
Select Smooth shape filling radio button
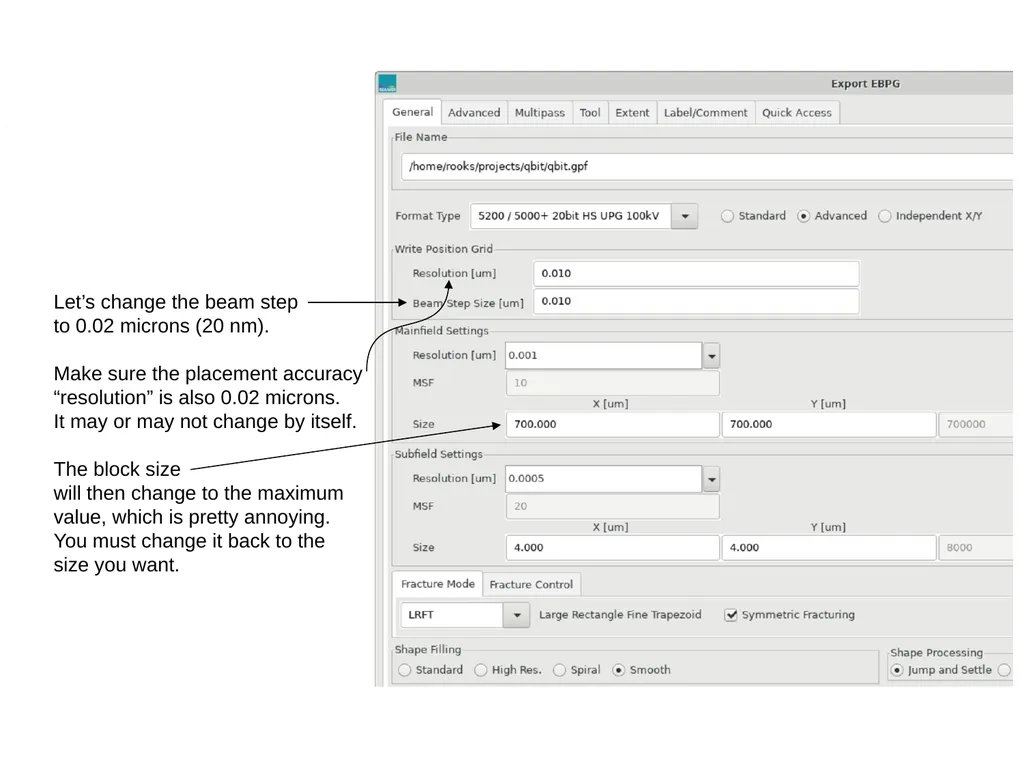[x=618, y=670]
